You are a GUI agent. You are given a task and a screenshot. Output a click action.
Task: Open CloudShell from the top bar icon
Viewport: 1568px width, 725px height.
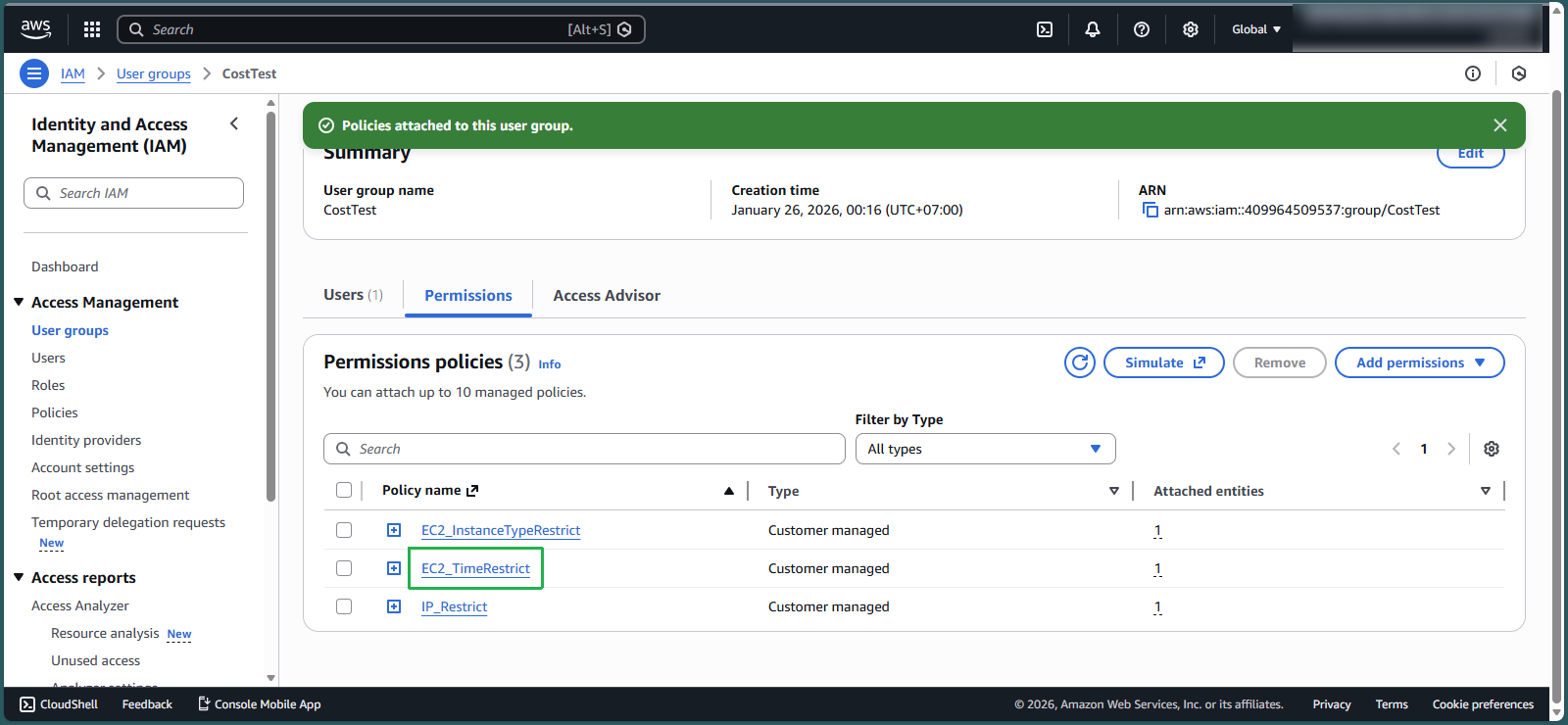[1045, 29]
